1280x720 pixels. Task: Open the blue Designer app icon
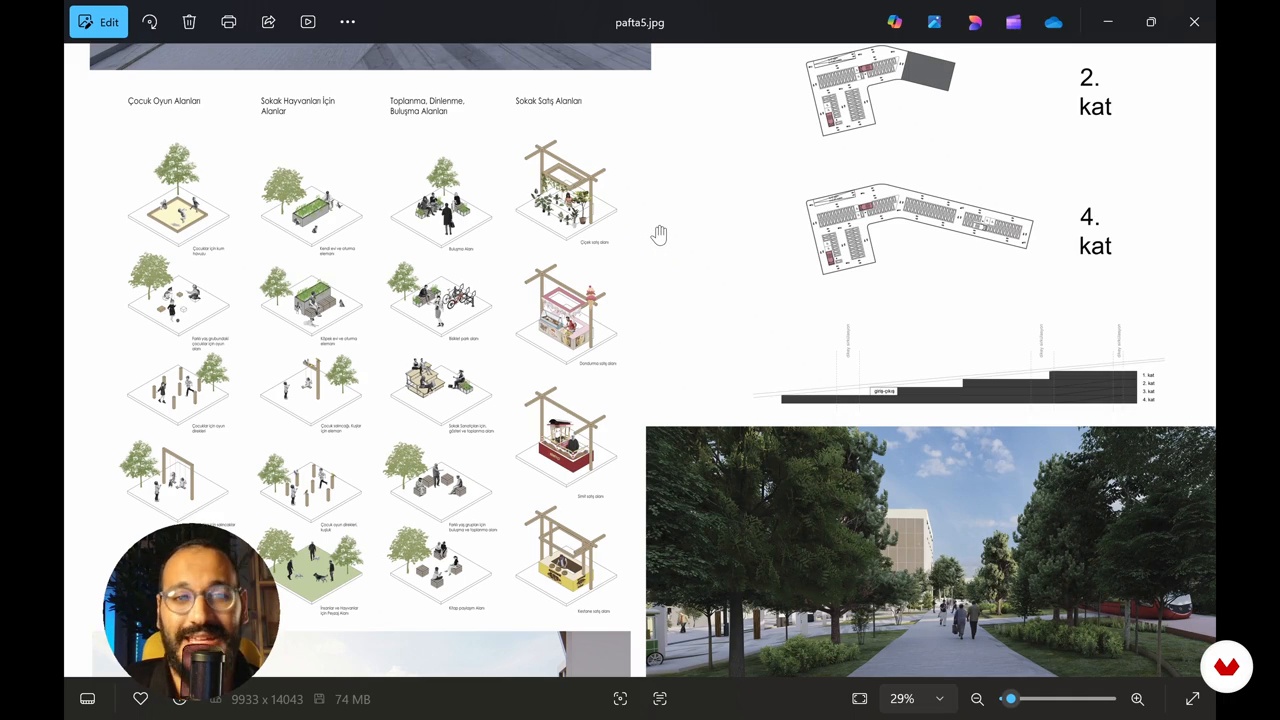point(934,22)
